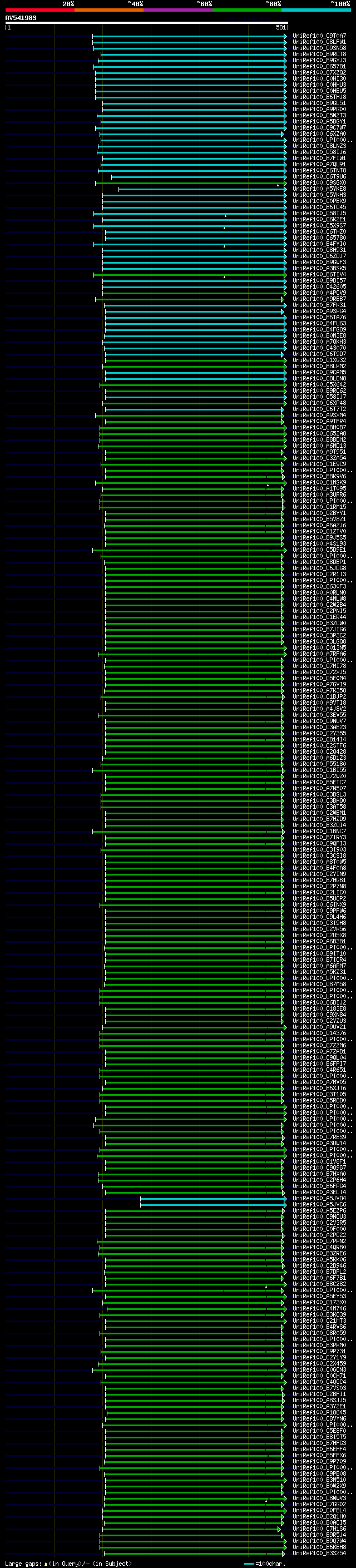Select the UniRef100_C8VYN6 label
The width and height of the screenshot is (356, 1568).
click(319, 1418)
